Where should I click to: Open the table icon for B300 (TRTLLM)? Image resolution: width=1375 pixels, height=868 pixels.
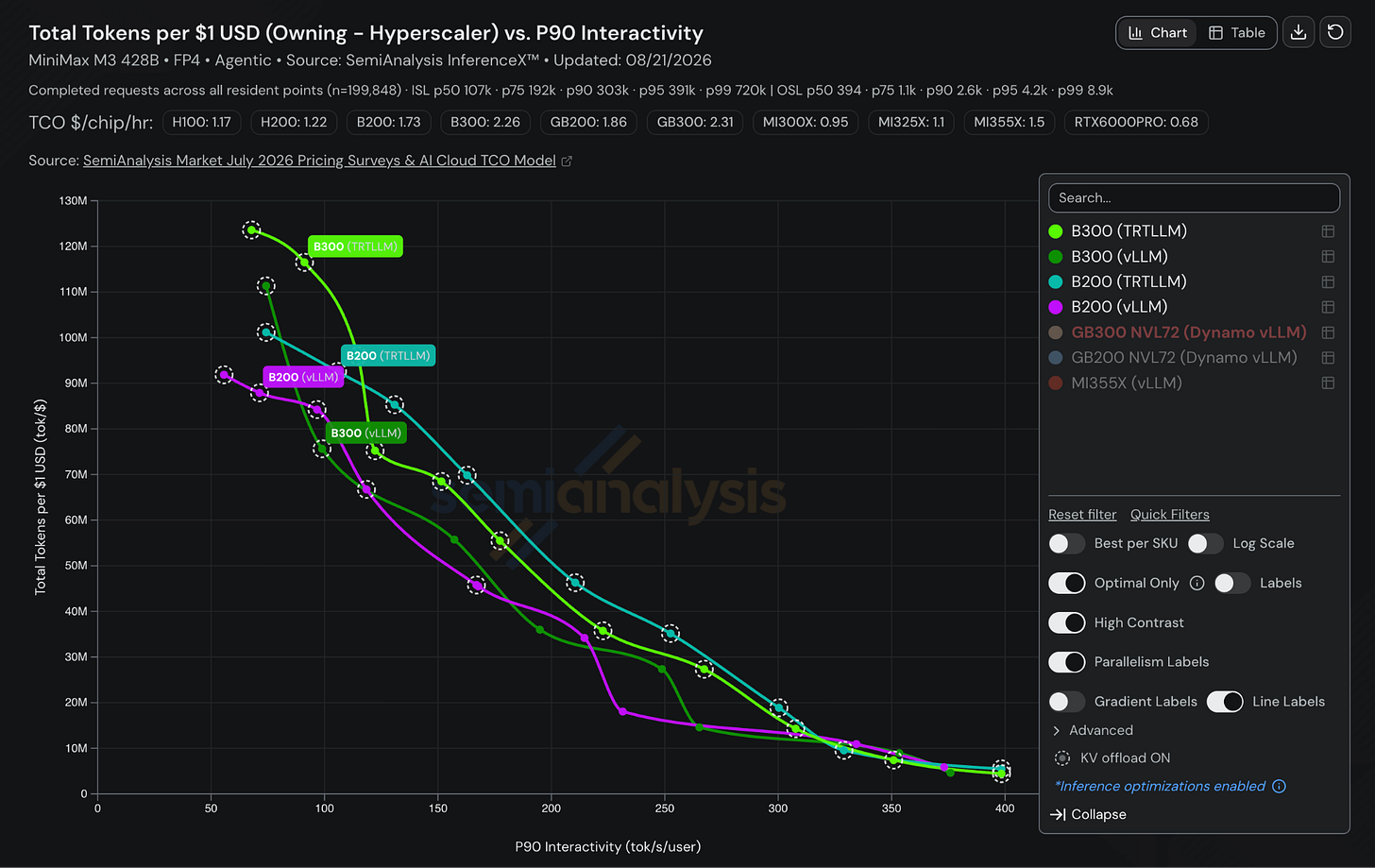(x=1328, y=231)
